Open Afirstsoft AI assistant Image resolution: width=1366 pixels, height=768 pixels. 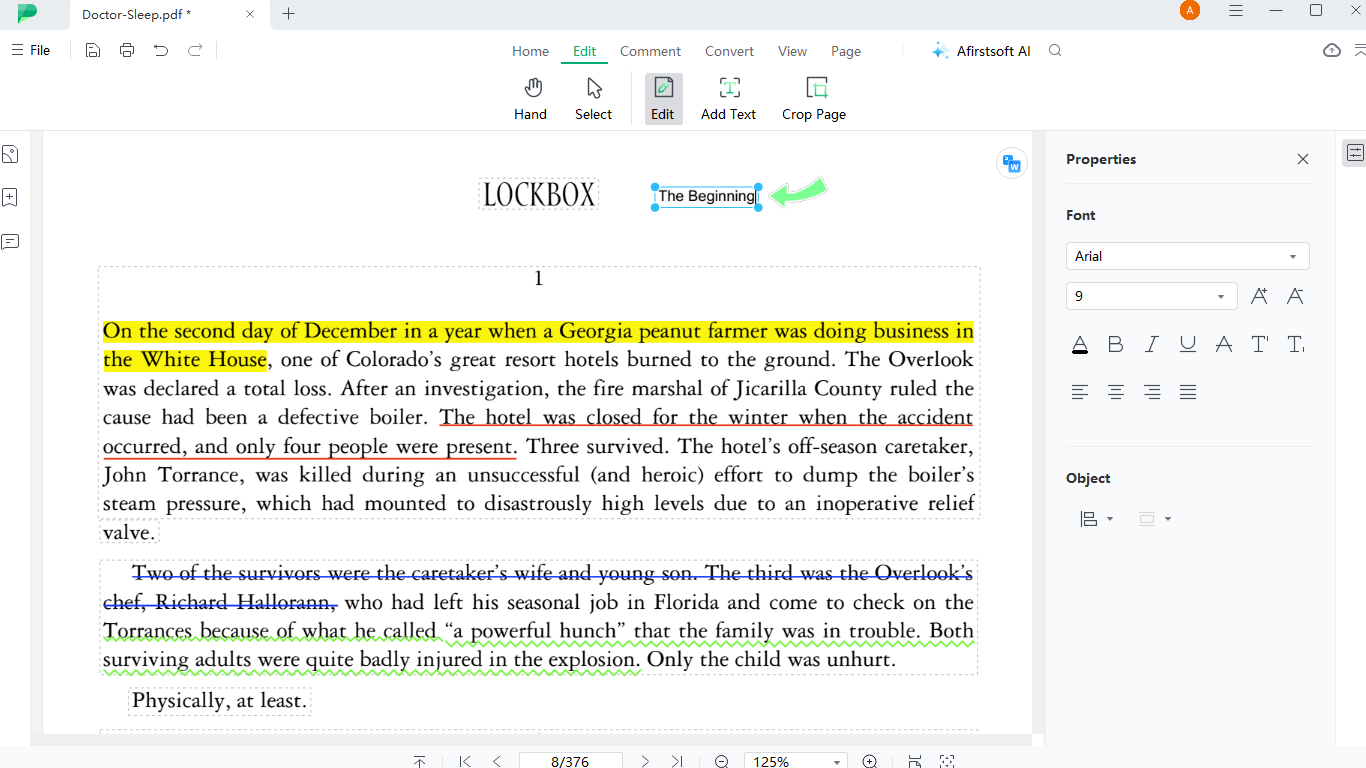tap(981, 51)
